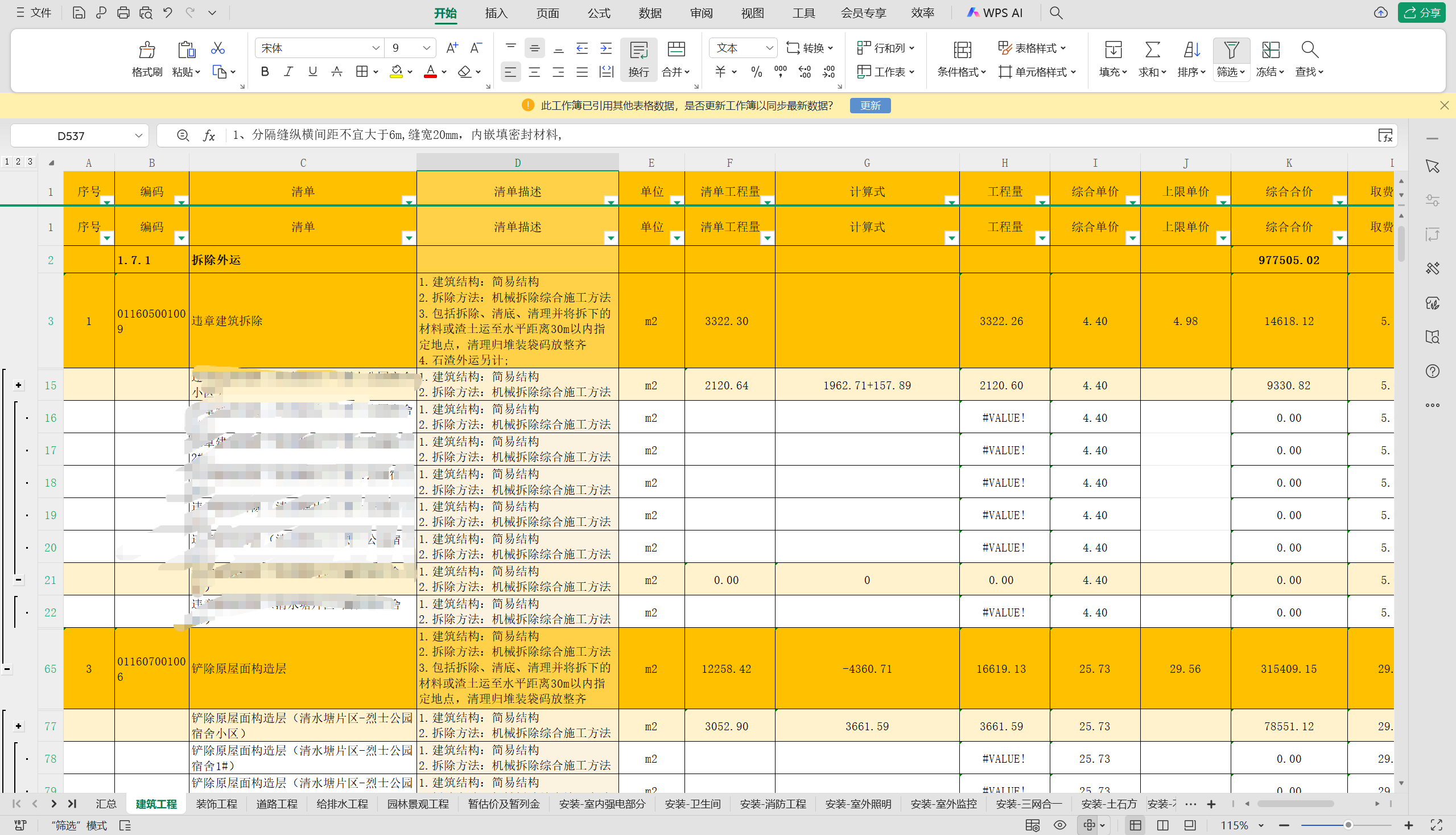Toggle Underline formatting

click(312, 72)
